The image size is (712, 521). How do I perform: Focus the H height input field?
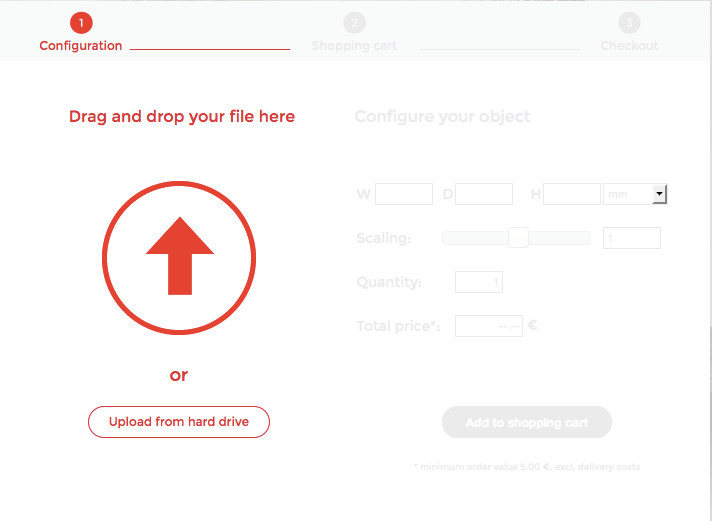[572, 194]
